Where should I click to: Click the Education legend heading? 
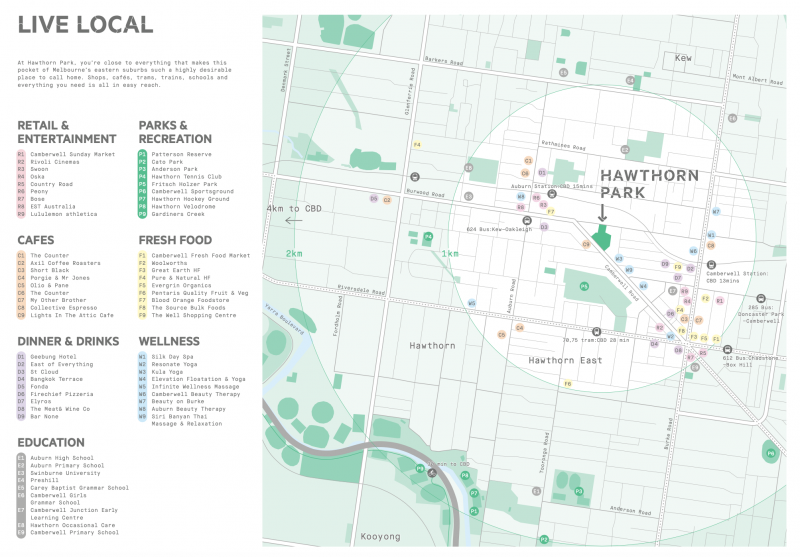51,443
